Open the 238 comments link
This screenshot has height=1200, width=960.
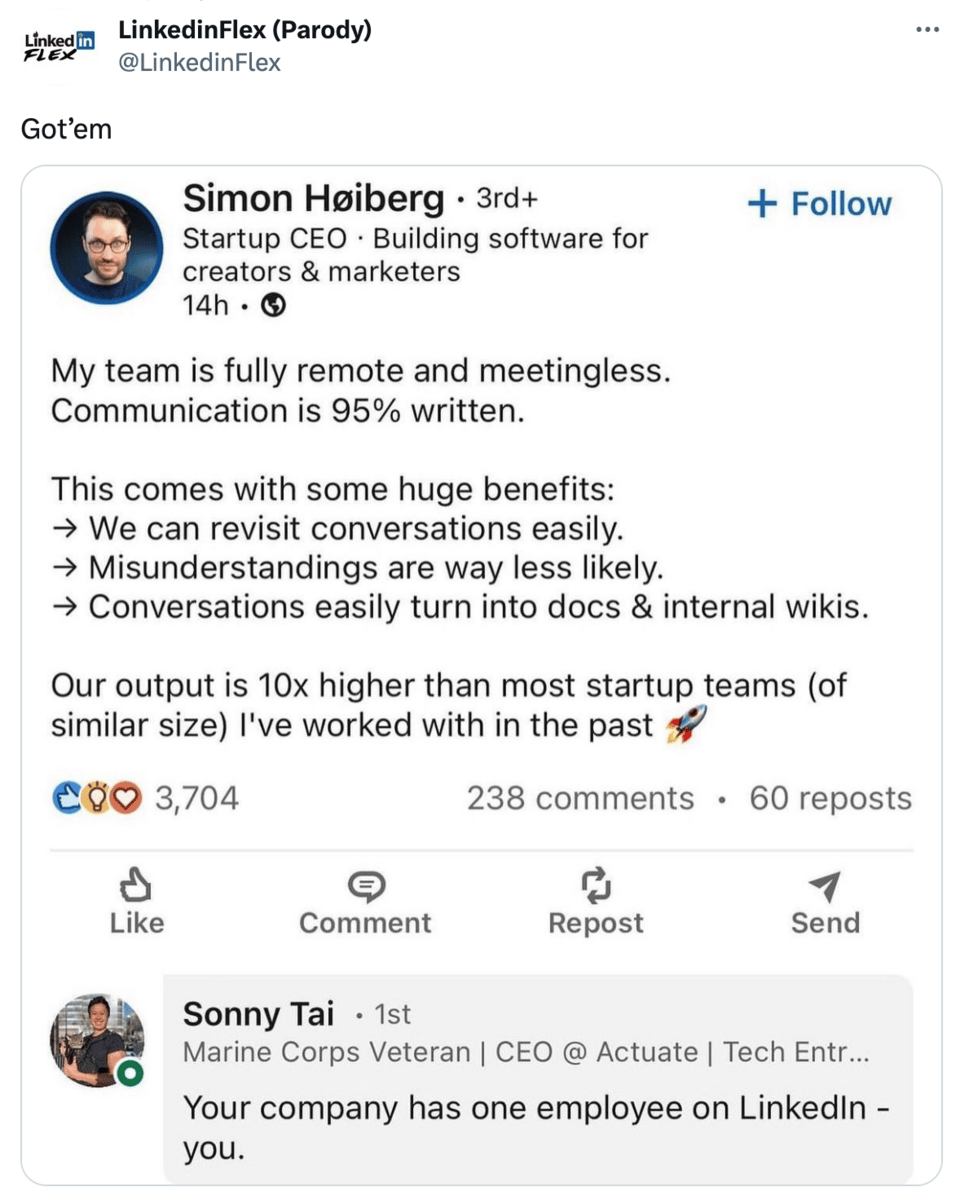[580, 798]
